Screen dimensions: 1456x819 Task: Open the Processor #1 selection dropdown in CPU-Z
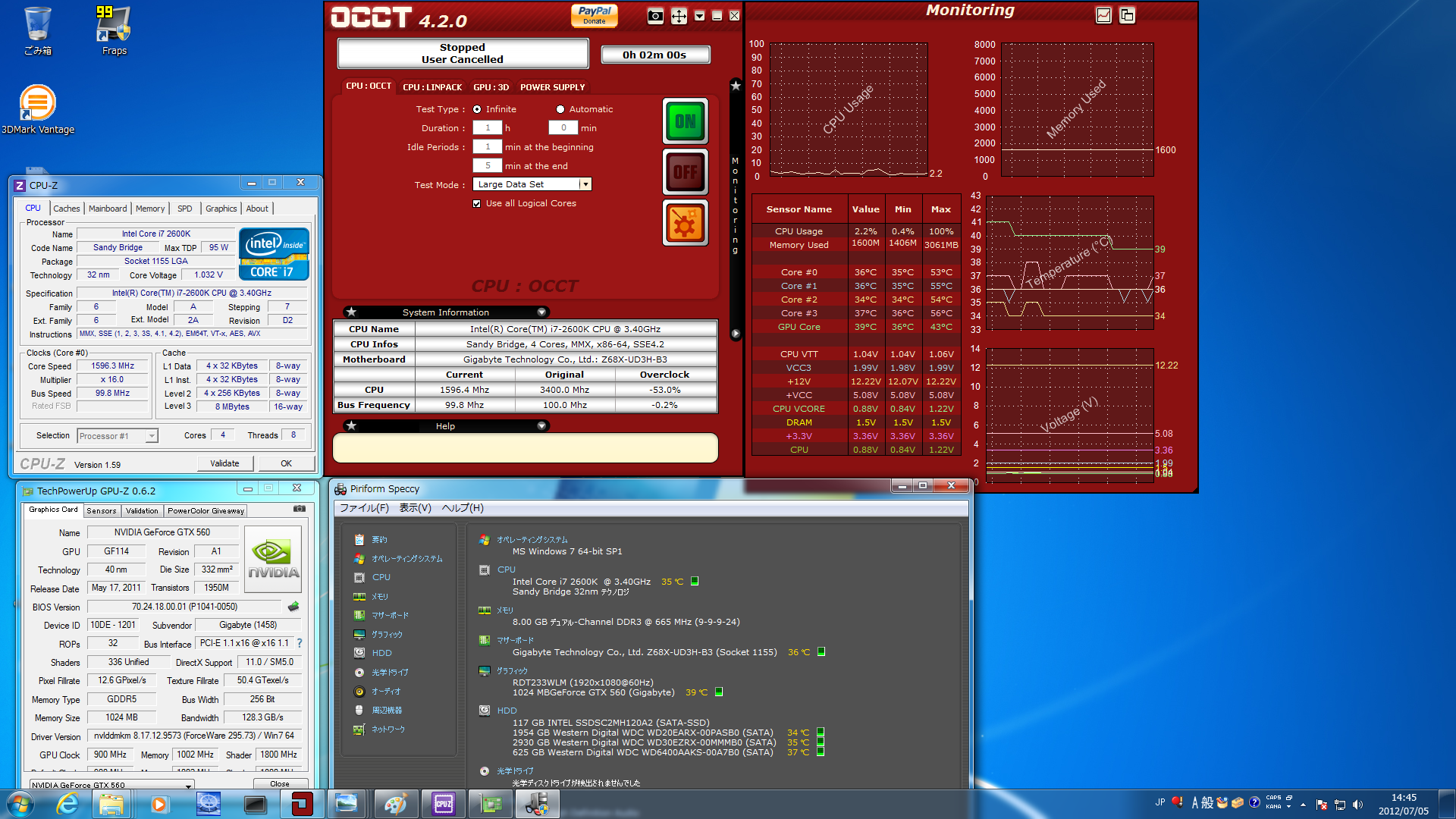[152, 436]
